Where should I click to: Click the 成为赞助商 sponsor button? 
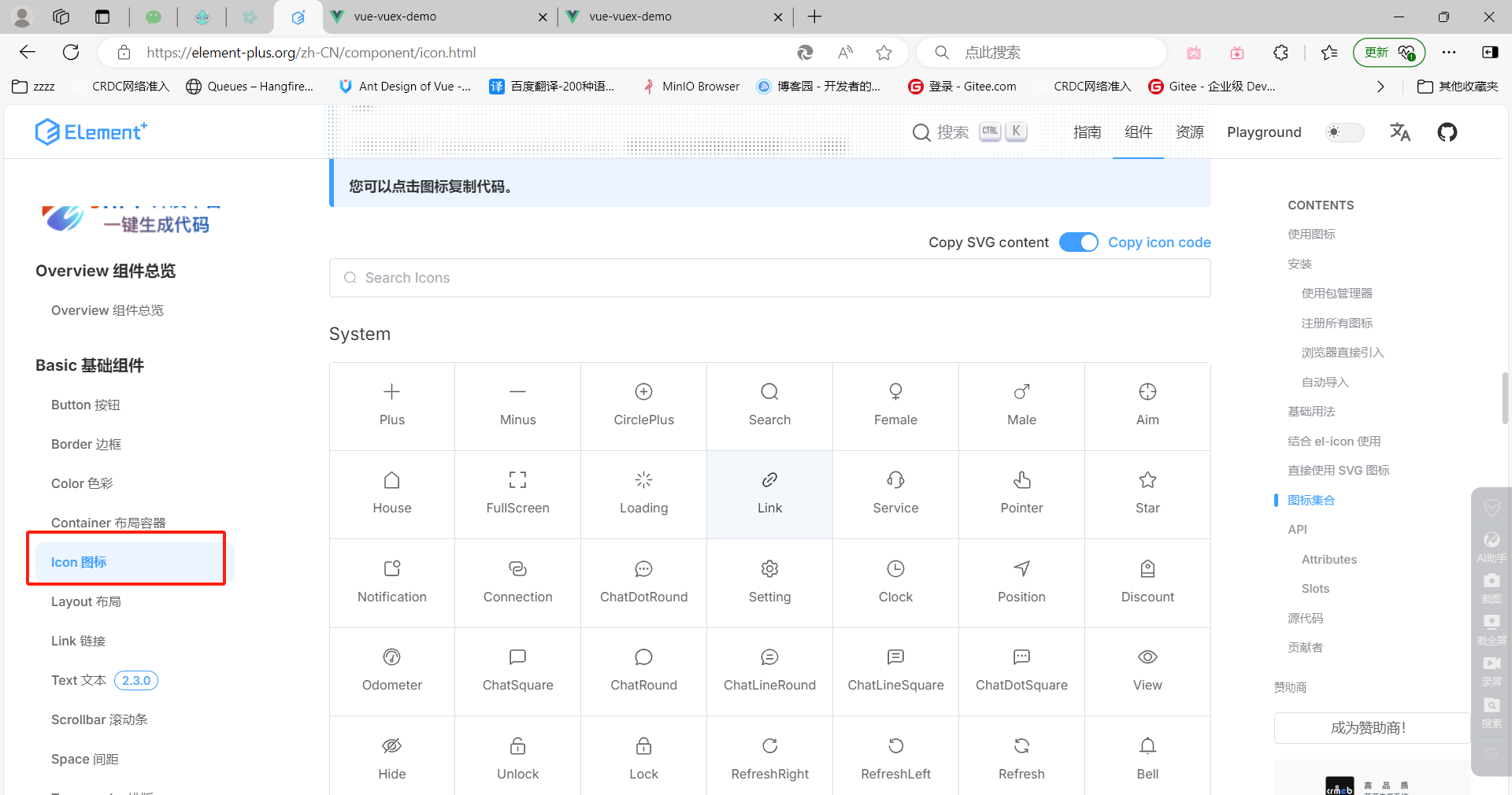point(1372,728)
